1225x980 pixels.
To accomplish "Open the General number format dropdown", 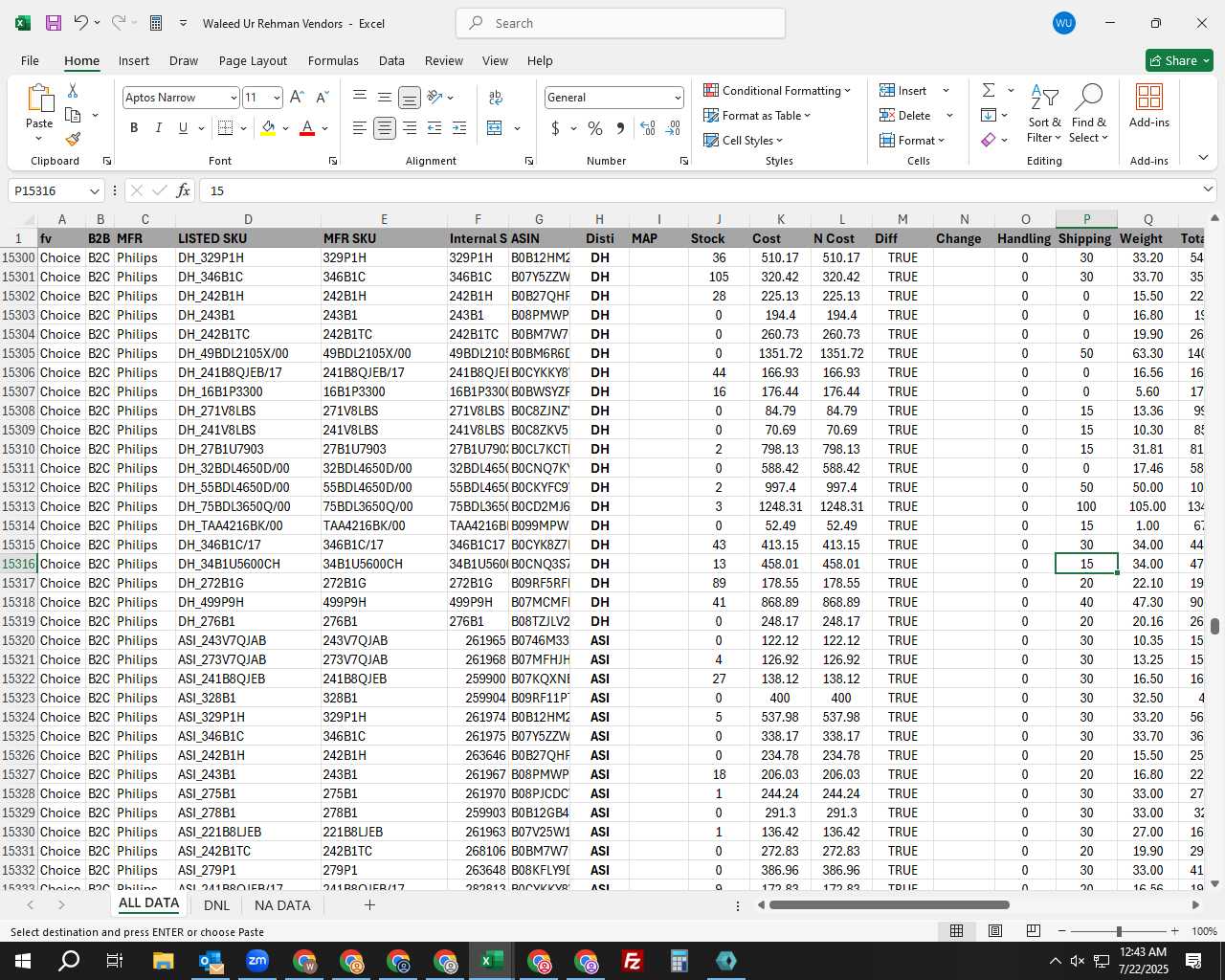I will 678,98.
